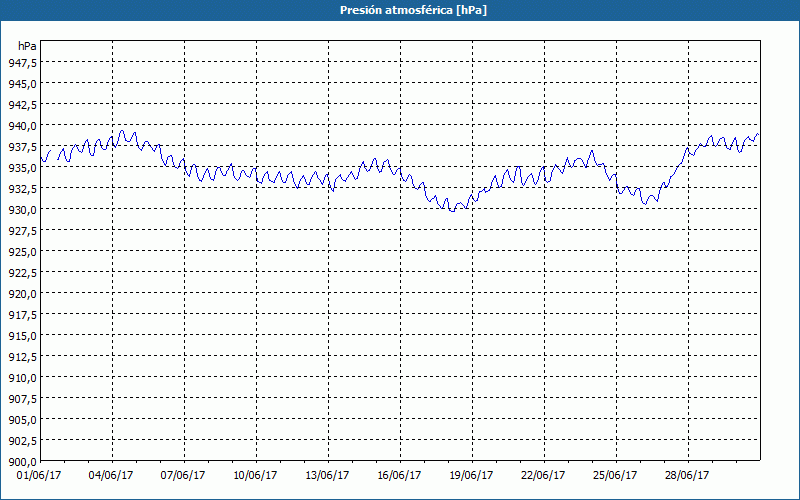Select the 942,5 y-axis label
Viewport: 800px width, 500px height.
pyautogui.click(x=22, y=105)
